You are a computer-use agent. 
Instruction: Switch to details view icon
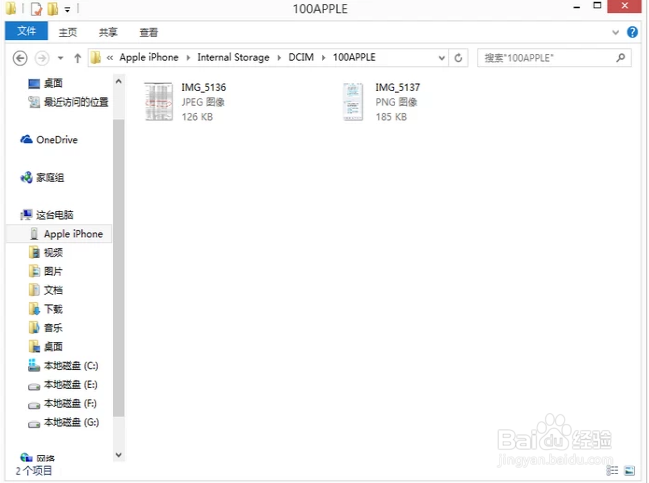[612, 470]
